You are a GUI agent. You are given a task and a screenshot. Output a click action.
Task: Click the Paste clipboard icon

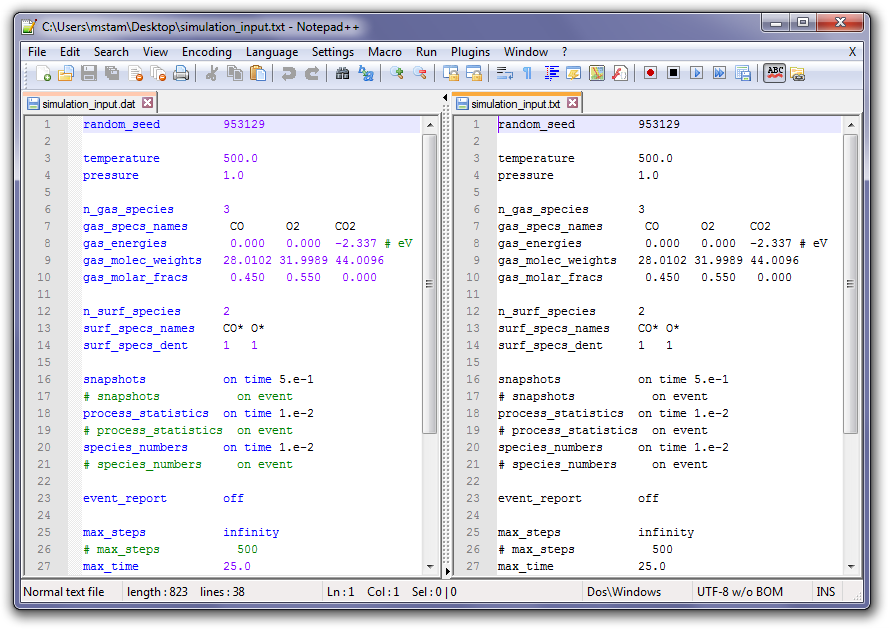pyautogui.click(x=258, y=73)
